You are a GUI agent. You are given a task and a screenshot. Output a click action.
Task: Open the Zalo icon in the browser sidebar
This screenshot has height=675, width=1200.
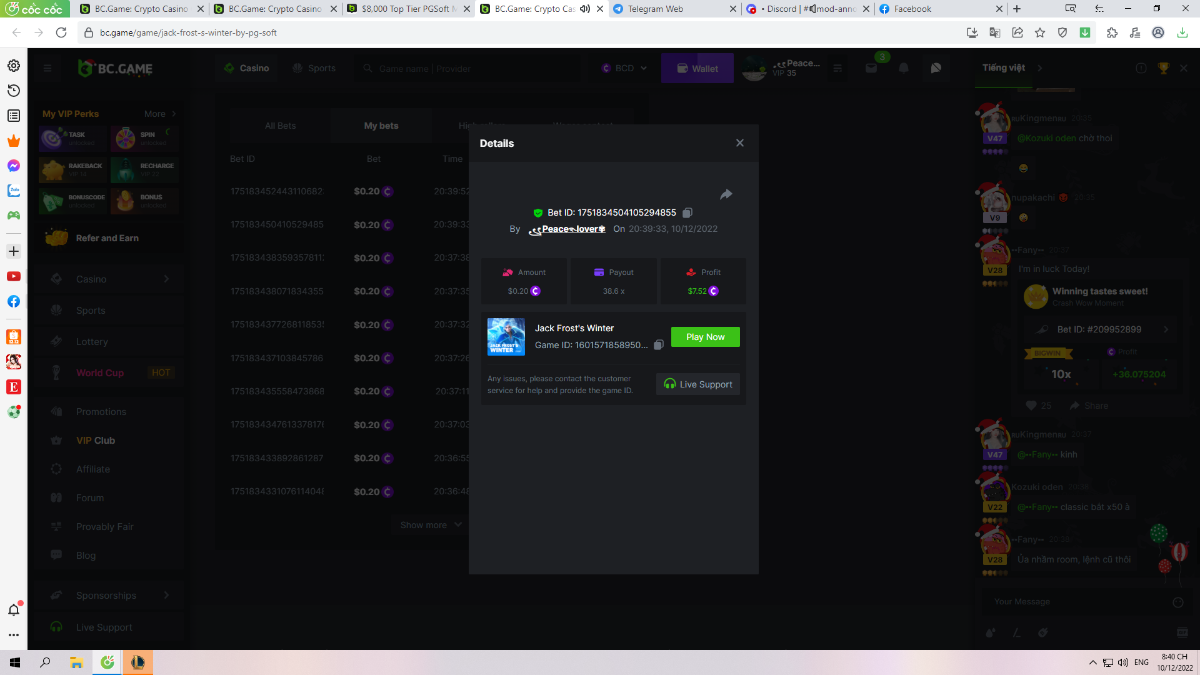click(x=14, y=190)
